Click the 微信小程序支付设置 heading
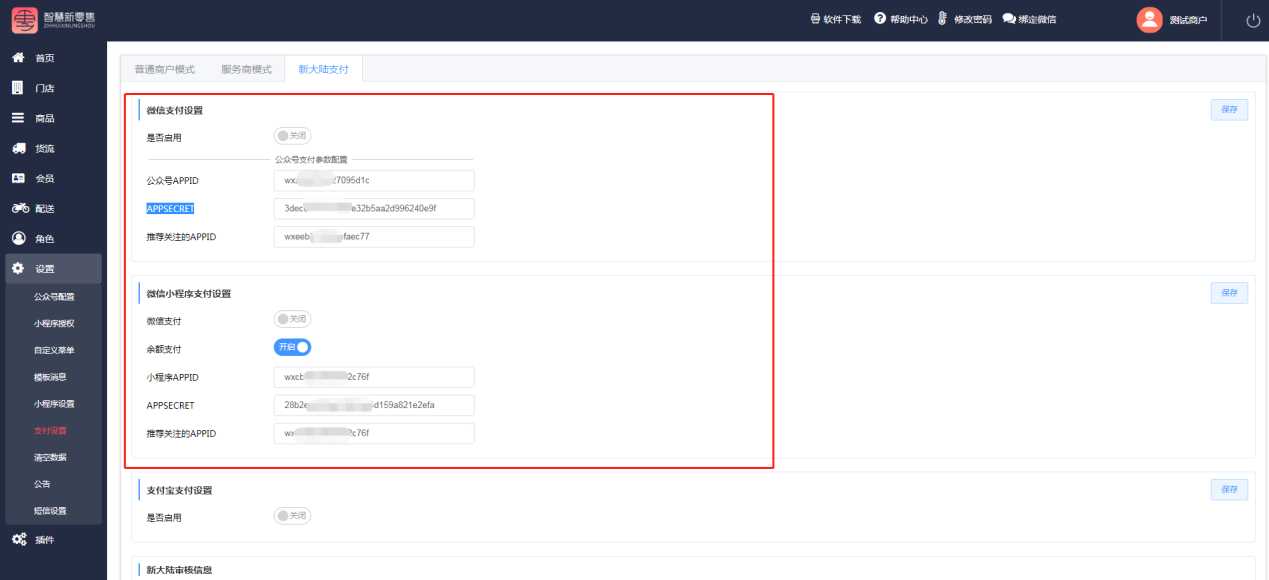The width and height of the screenshot is (1269, 580). [x=188, y=293]
